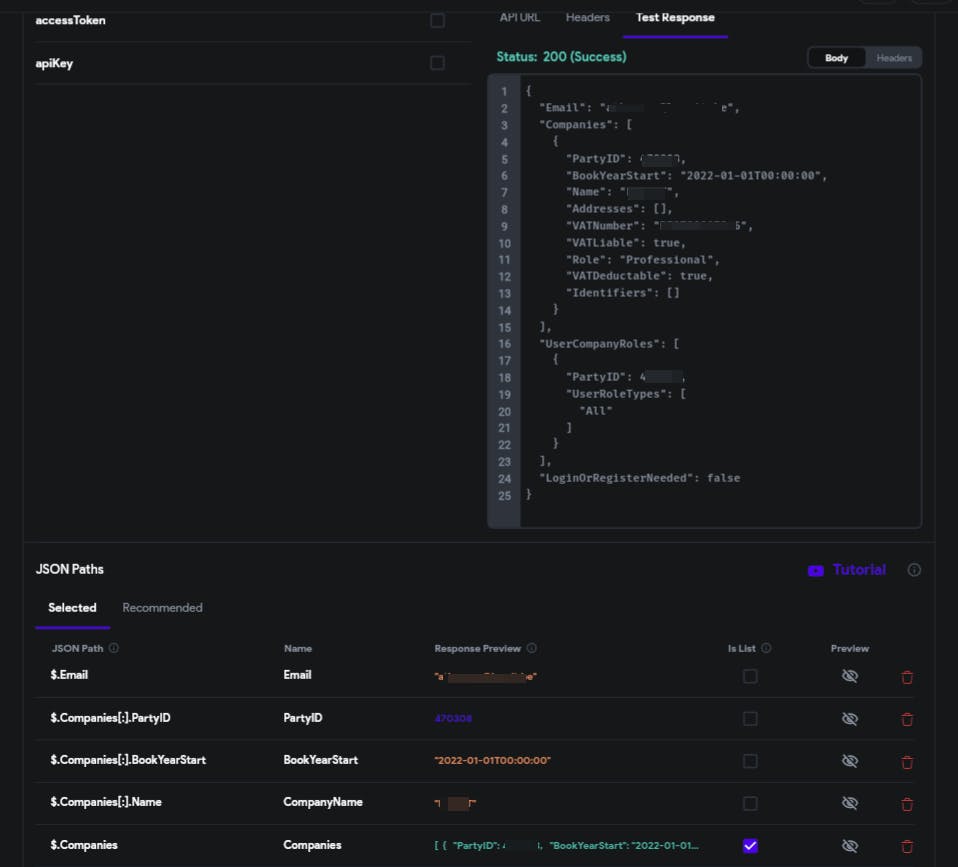The image size is (958, 867).
Task: Check Is List for PartyID row
Action: tap(750, 719)
